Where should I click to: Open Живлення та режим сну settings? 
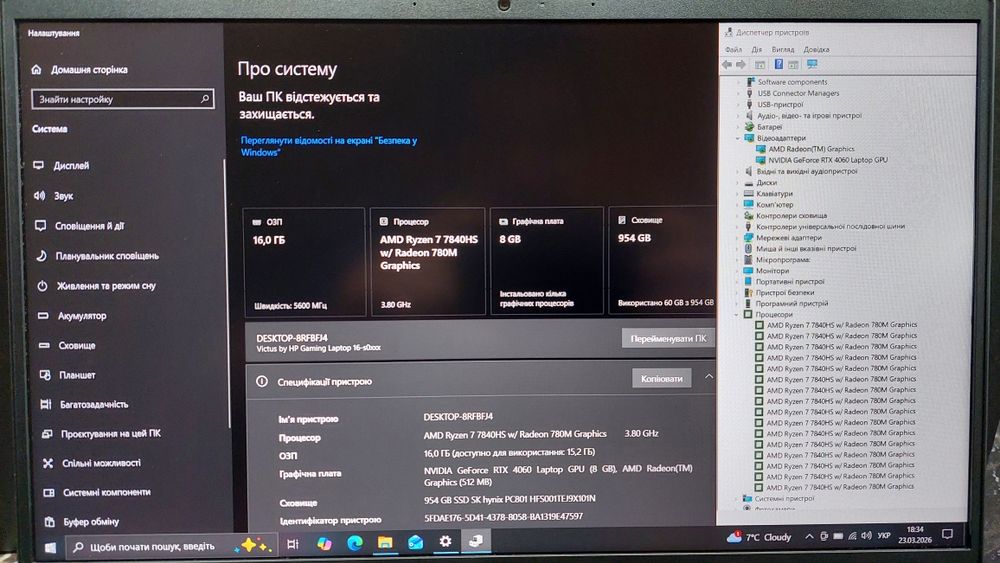[95, 286]
